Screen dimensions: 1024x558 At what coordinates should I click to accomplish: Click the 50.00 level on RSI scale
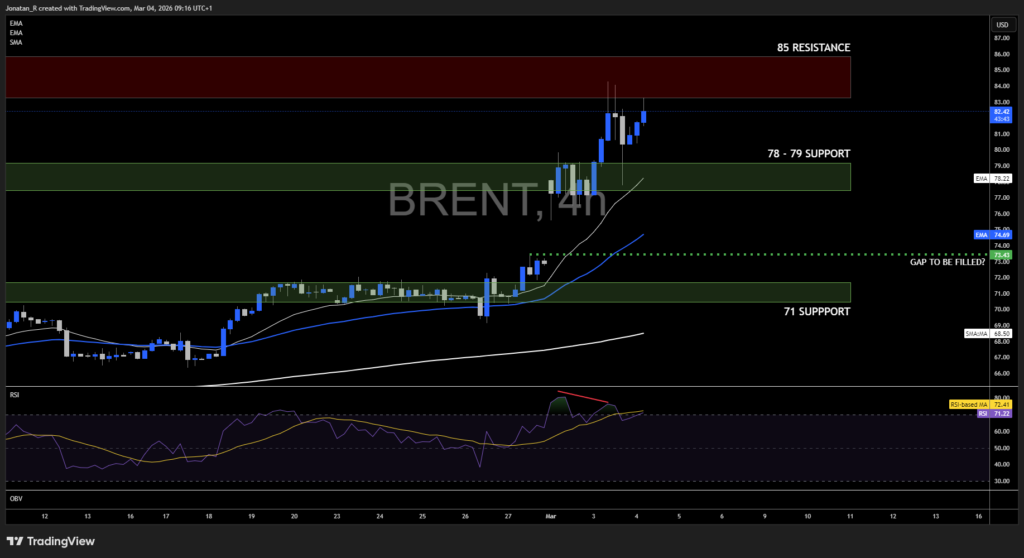coord(1002,448)
